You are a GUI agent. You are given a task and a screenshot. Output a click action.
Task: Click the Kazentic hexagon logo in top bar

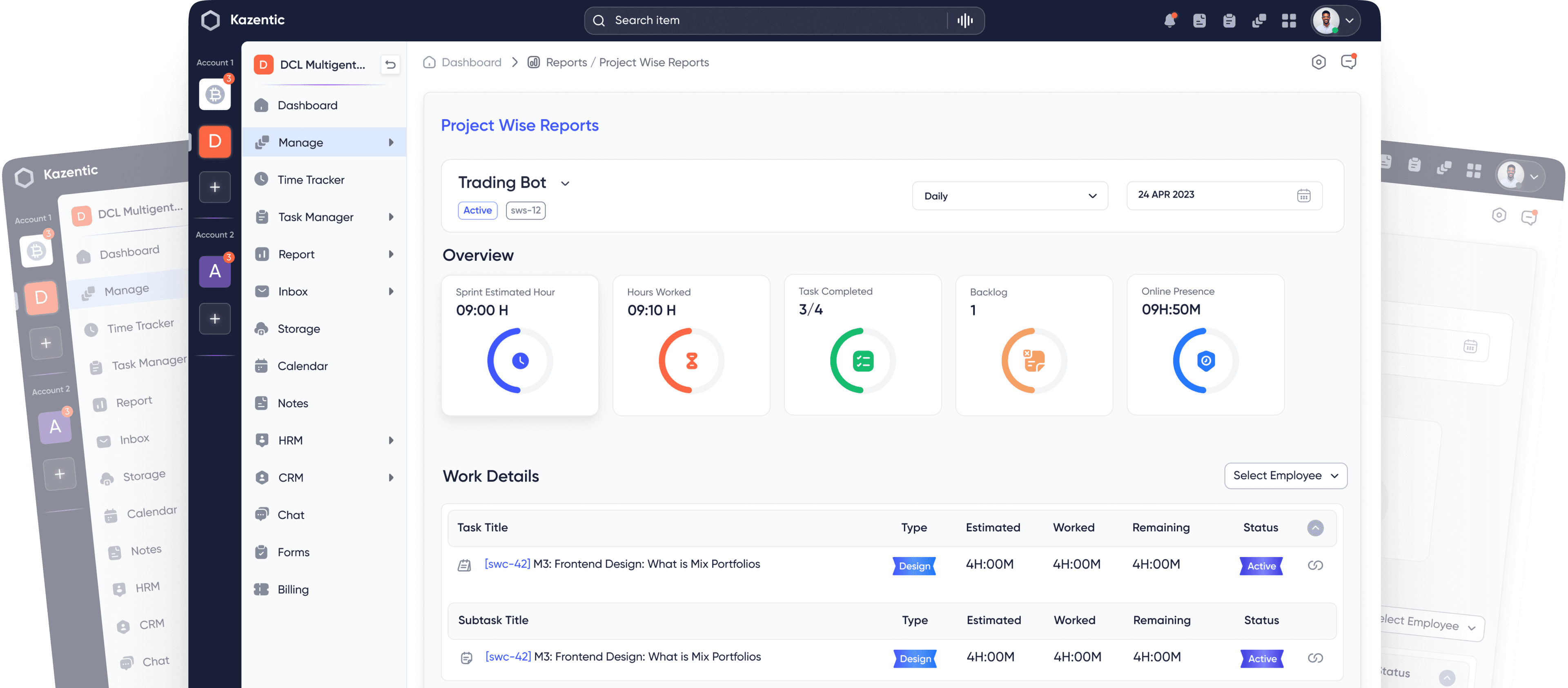210,20
